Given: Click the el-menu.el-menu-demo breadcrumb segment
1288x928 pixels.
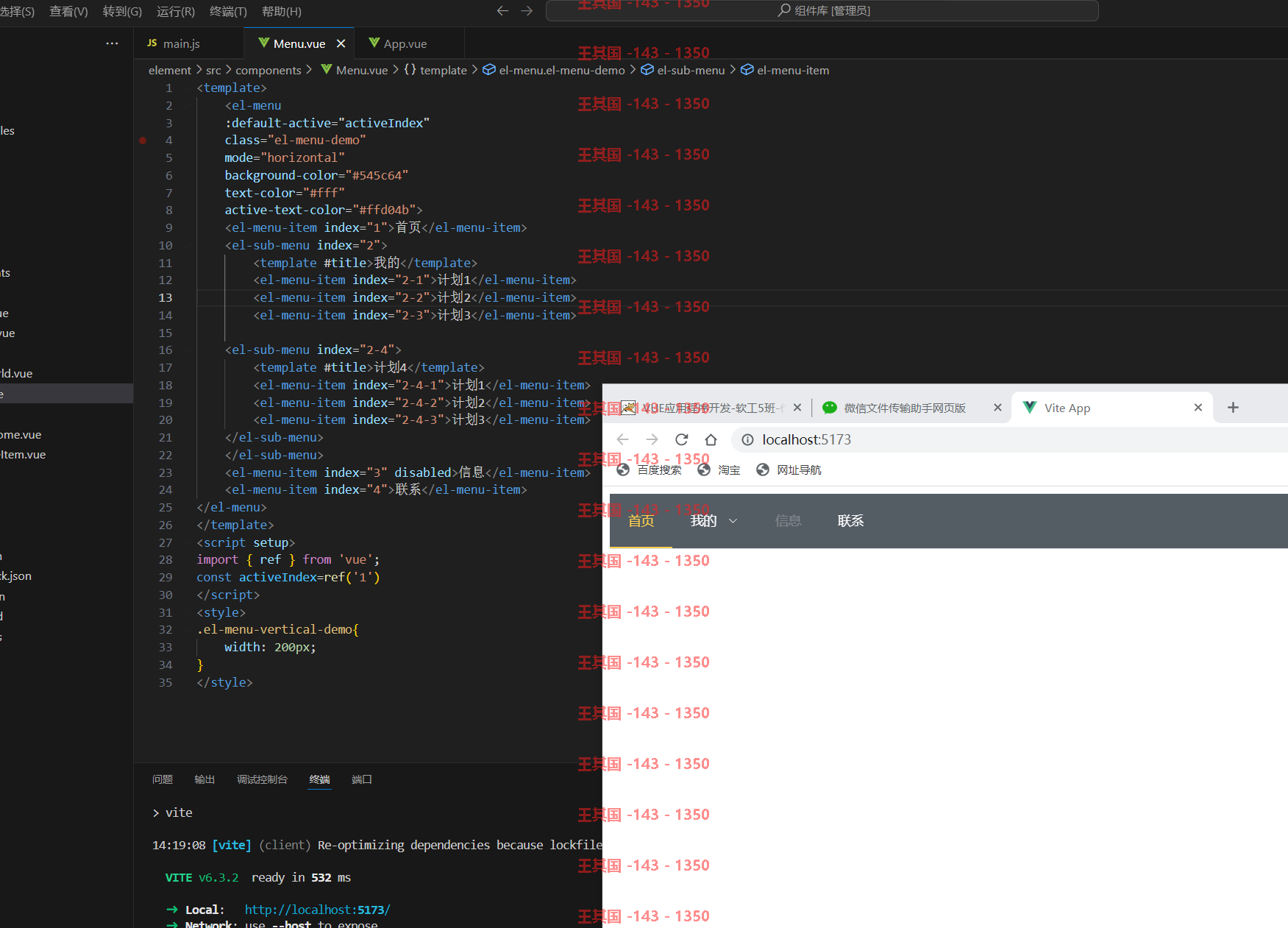Looking at the screenshot, I should (x=554, y=70).
